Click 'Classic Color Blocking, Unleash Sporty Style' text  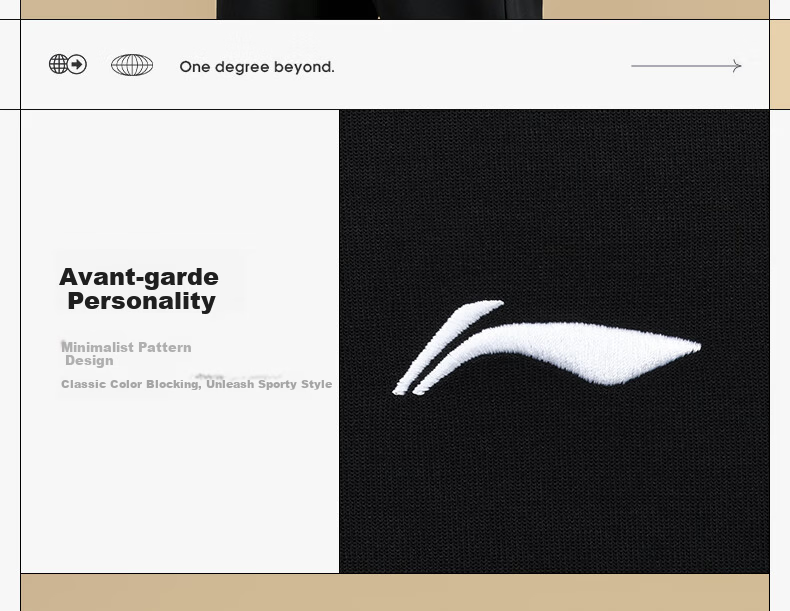pyautogui.click(x=196, y=384)
